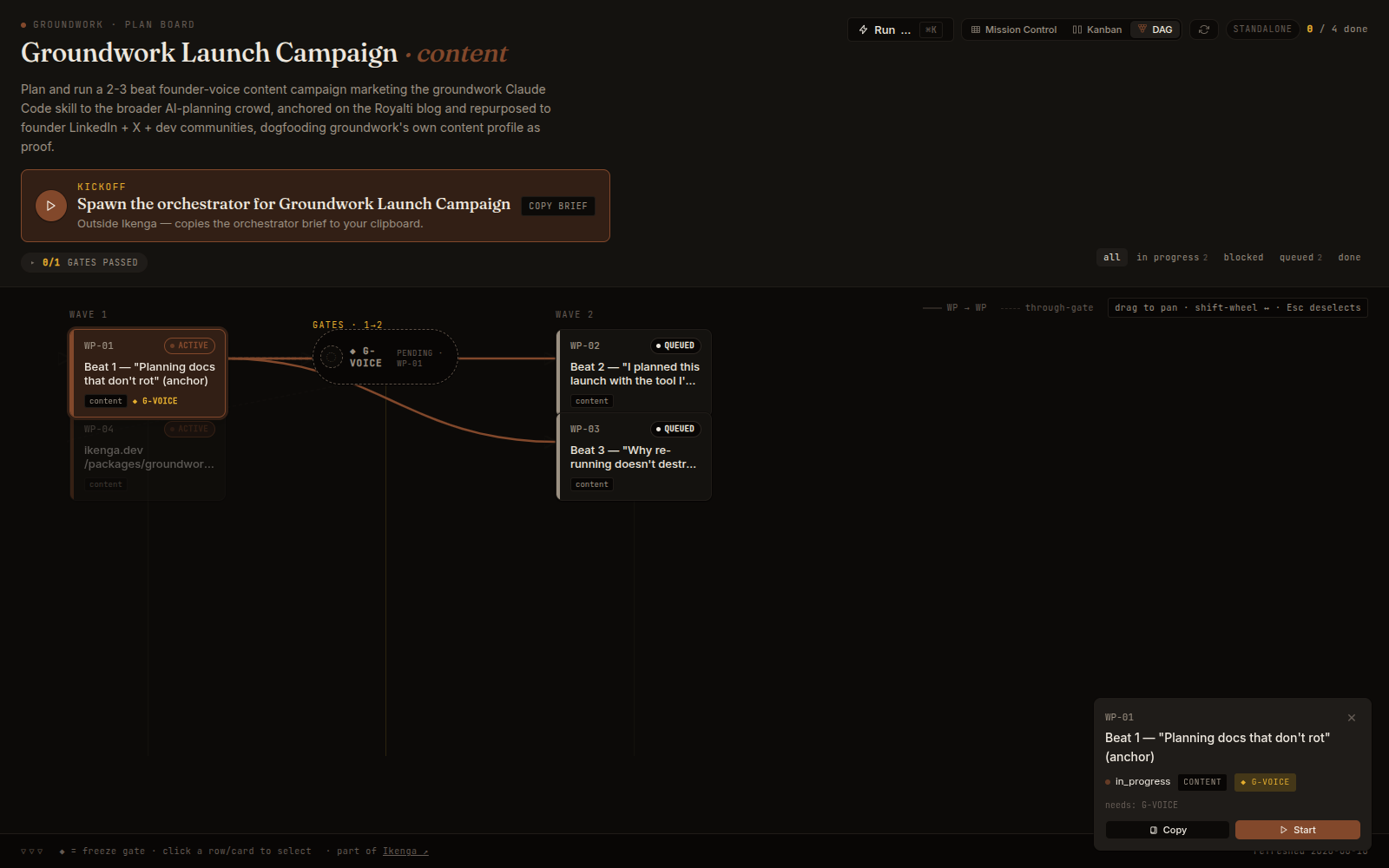
Task: Select the DAG view tab
Action: [x=1155, y=30]
